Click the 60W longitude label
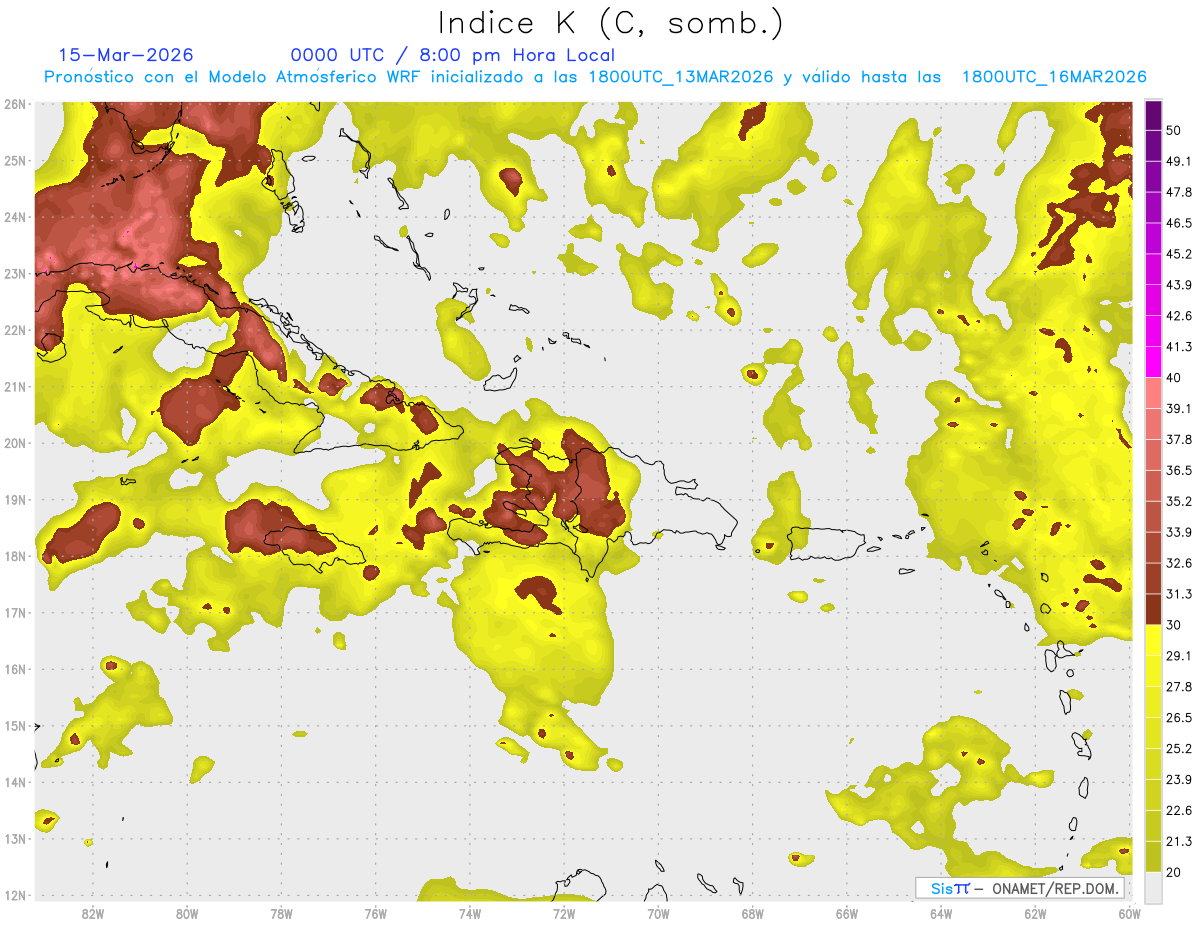 pos(1130,914)
